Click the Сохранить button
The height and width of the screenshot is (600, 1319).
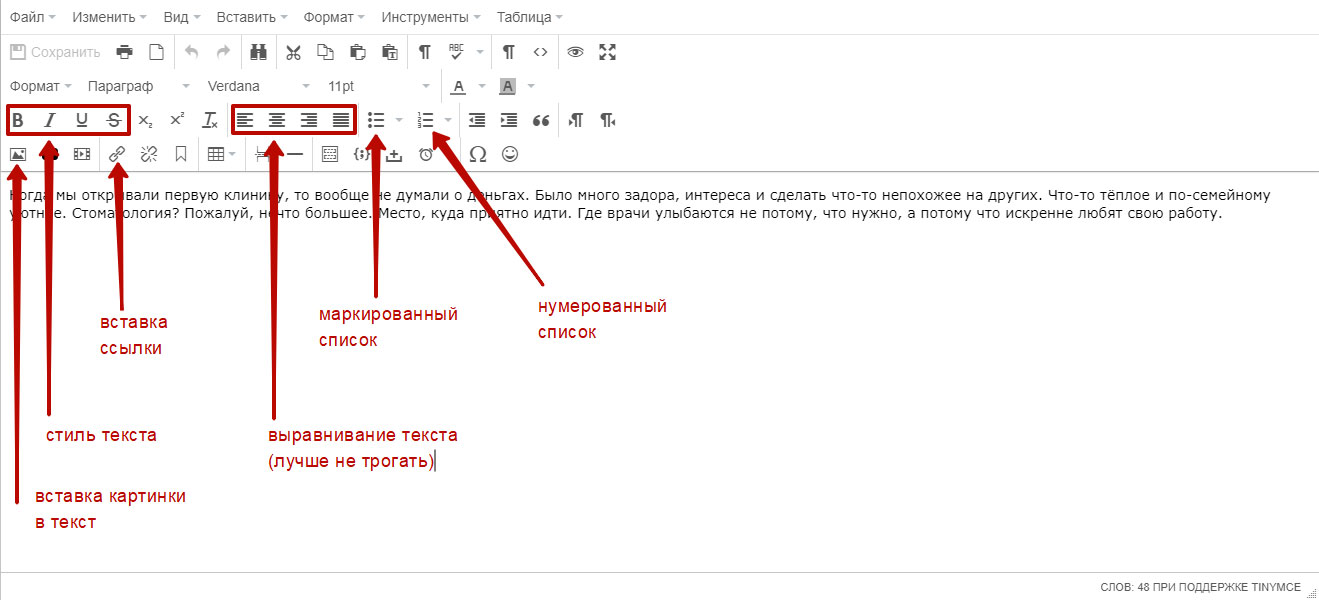pos(56,52)
